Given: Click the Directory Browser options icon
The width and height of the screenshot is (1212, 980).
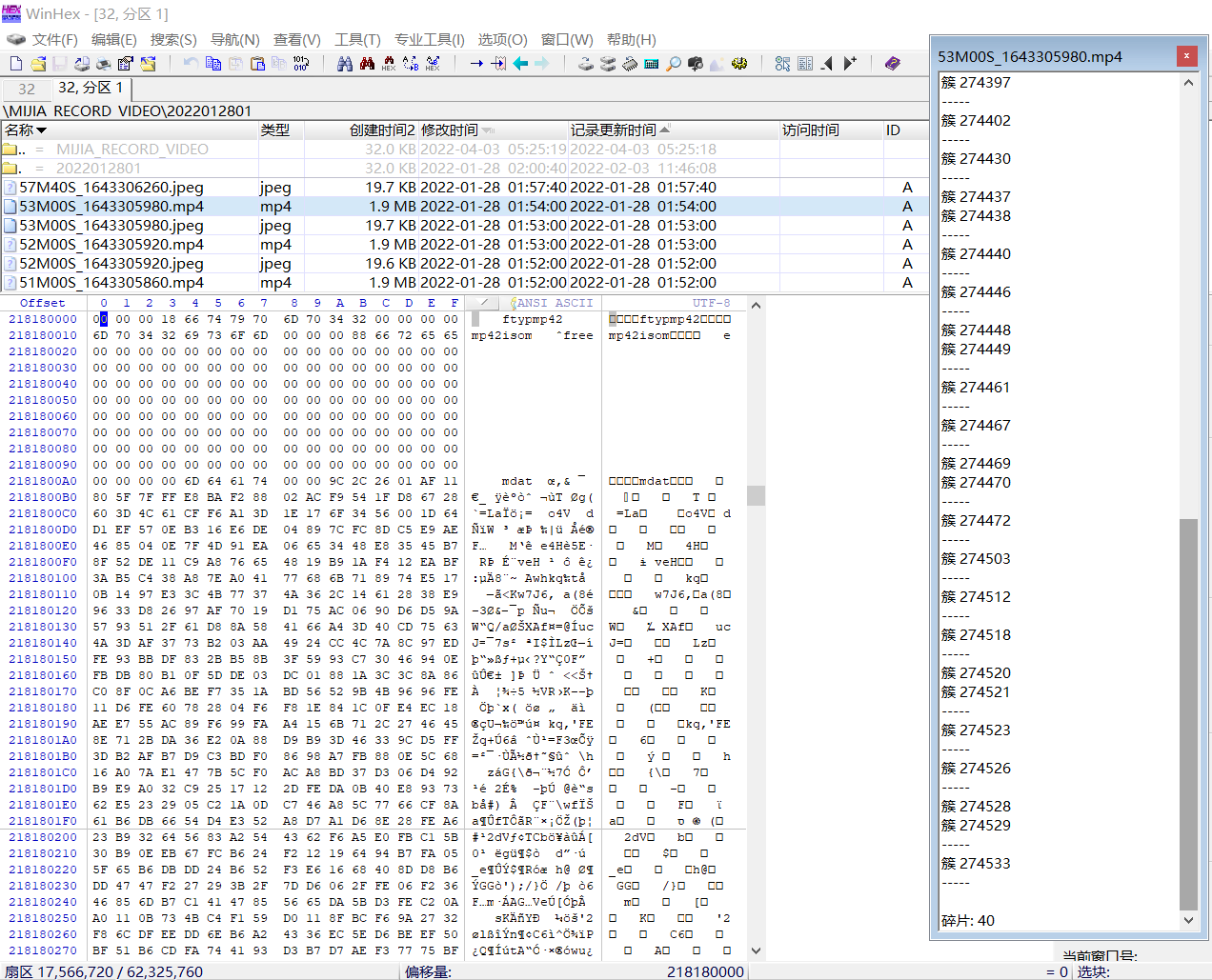Looking at the screenshot, I should click(x=782, y=64).
